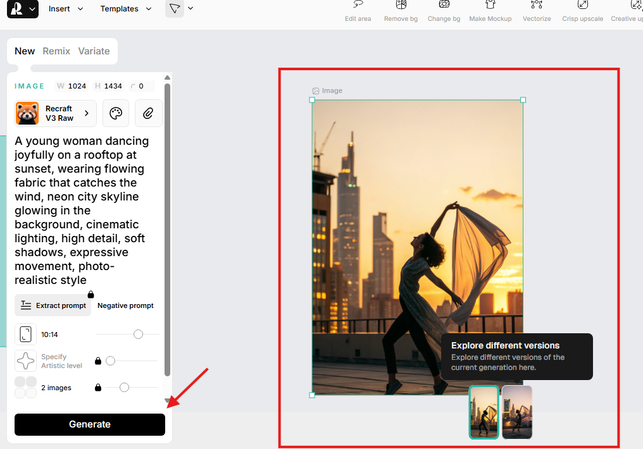This screenshot has width=643, height=449.
Task: Click into the prompt text area
Action: pos(82,210)
